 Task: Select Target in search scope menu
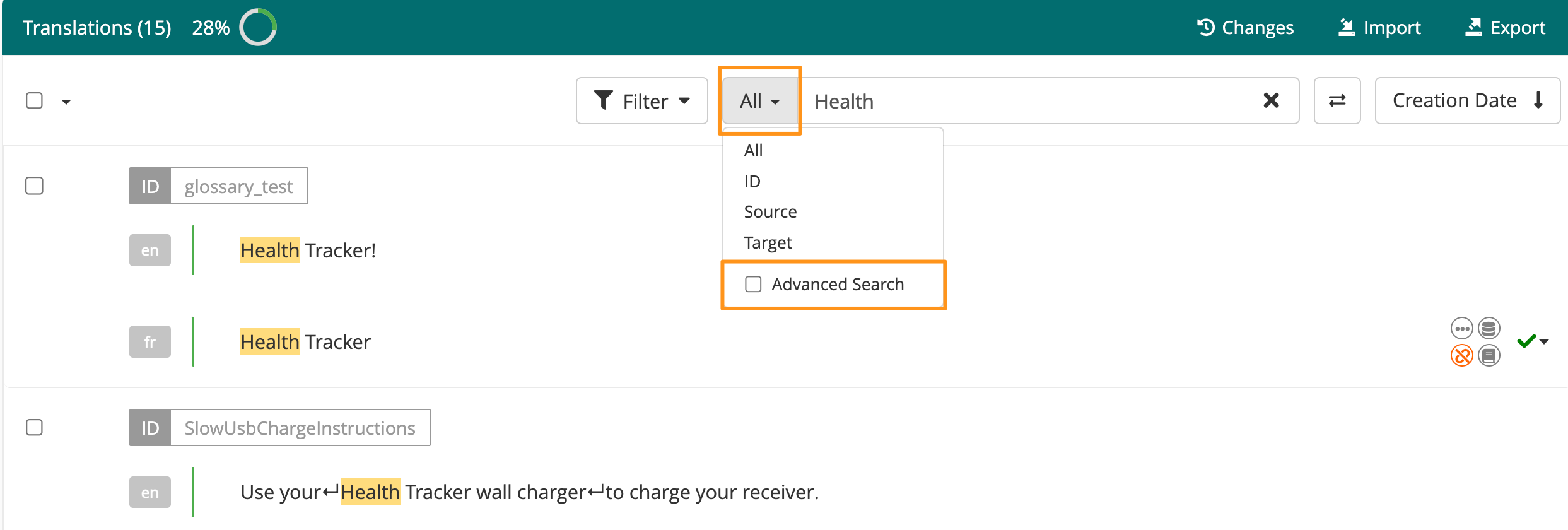pos(768,242)
